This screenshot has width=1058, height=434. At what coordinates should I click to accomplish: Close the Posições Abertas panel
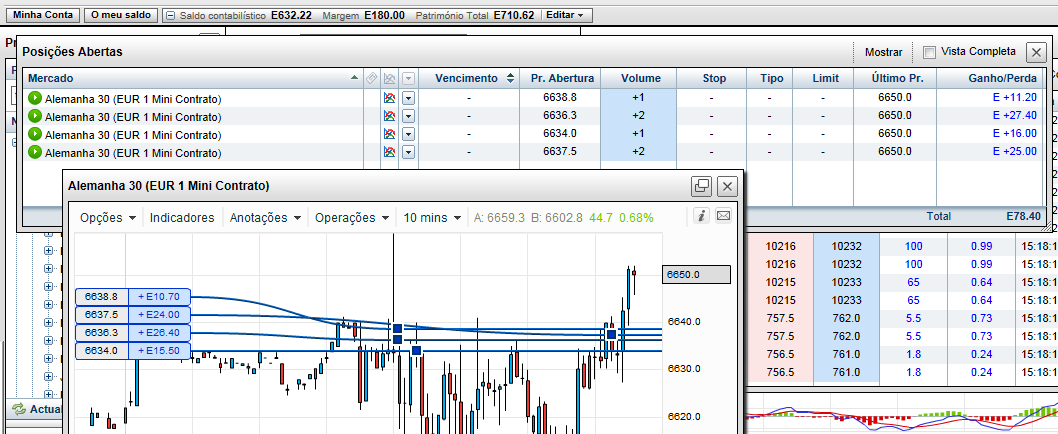tap(1036, 52)
